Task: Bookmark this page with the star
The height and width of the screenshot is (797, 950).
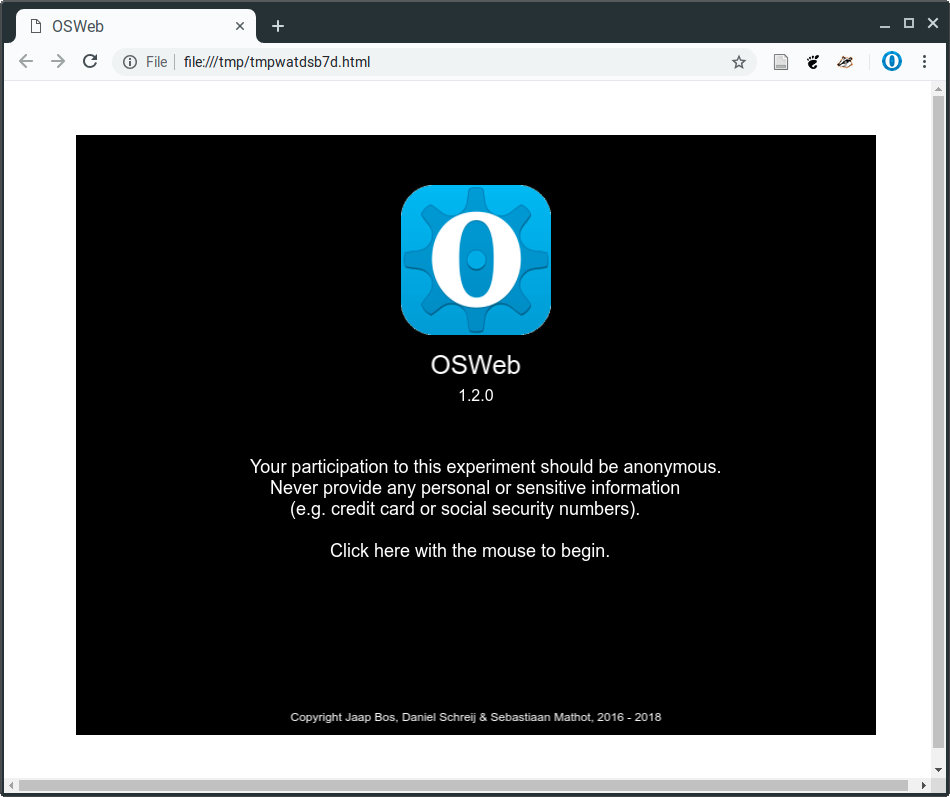Action: [x=739, y=62]
